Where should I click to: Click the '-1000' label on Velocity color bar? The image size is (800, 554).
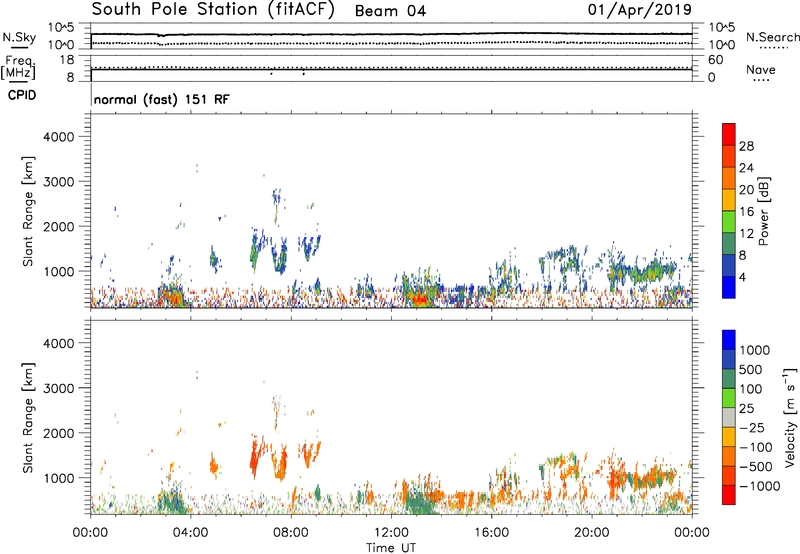pyautogui.click(x=759, y=486)
